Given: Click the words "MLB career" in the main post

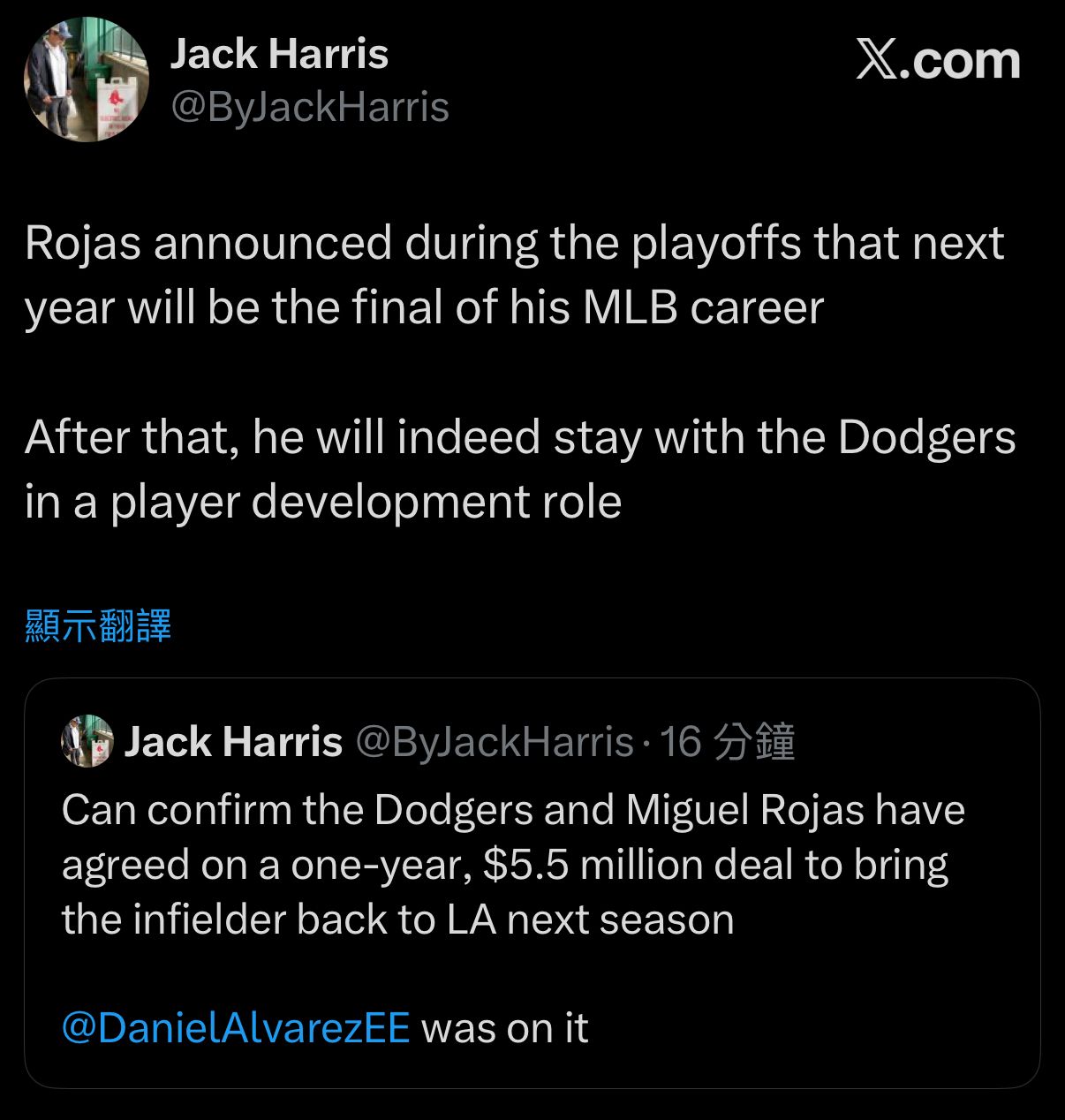Looking at the screenshot, I should 703,307.
